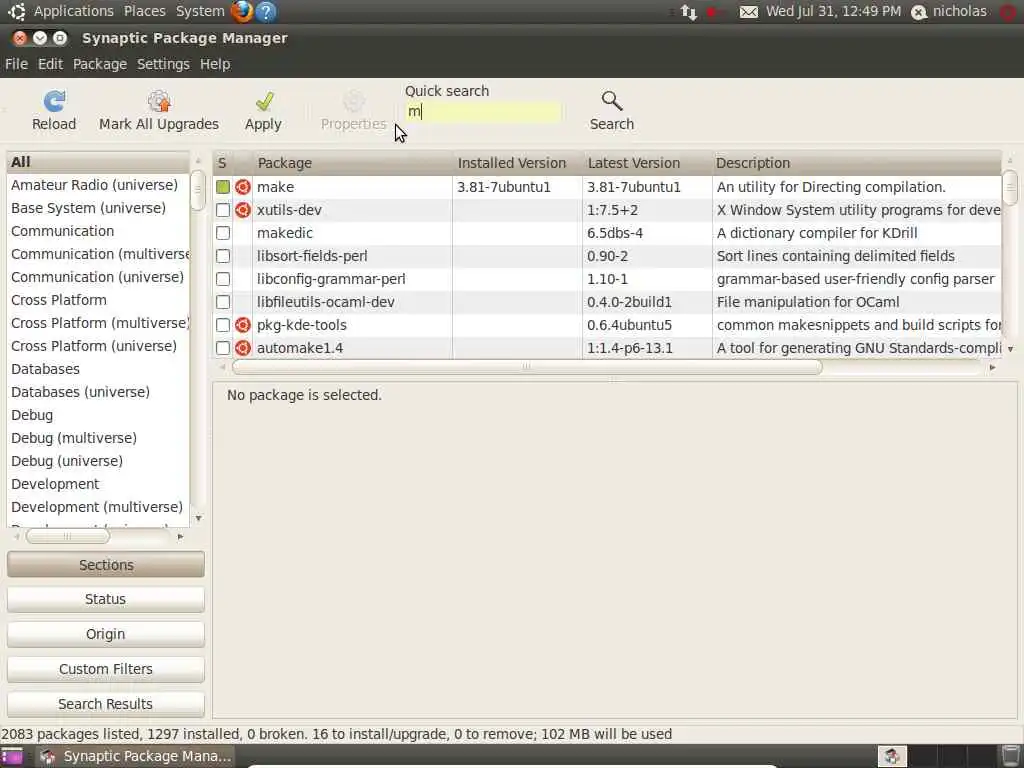Click the Ubuntu logo in top panel
Screen dimensions: 1024x768
16,11
